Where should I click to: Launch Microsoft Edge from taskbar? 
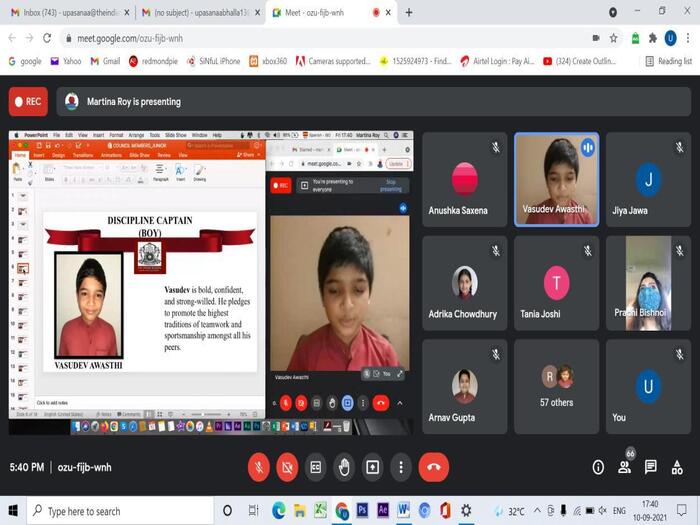279,511
